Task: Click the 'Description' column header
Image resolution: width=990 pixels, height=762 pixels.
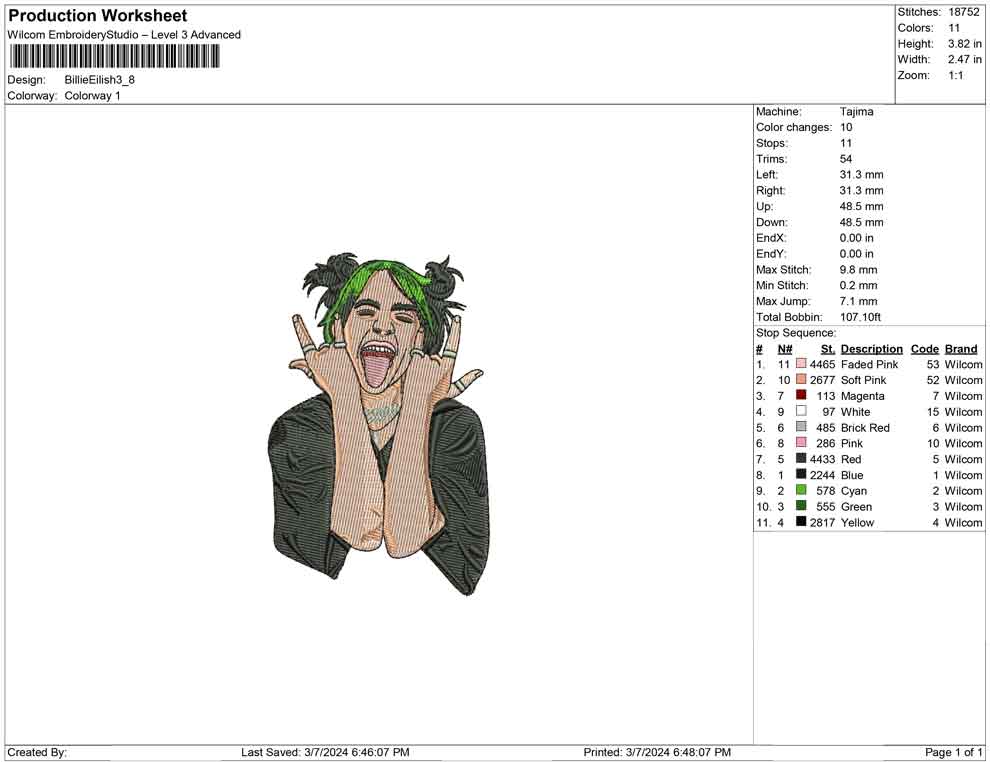Action: click(x=872, y=348)
